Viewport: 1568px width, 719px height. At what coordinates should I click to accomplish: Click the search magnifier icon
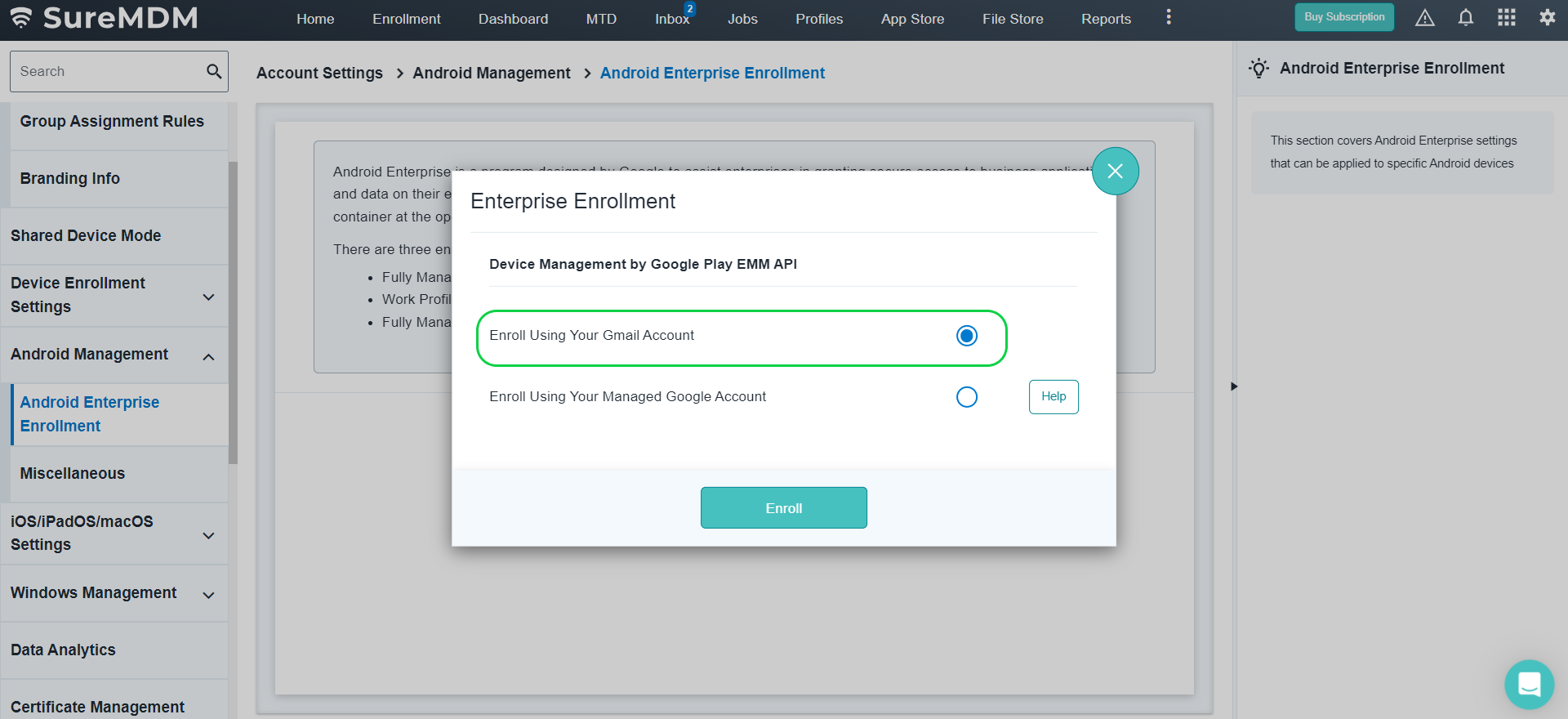pos(214,71)
